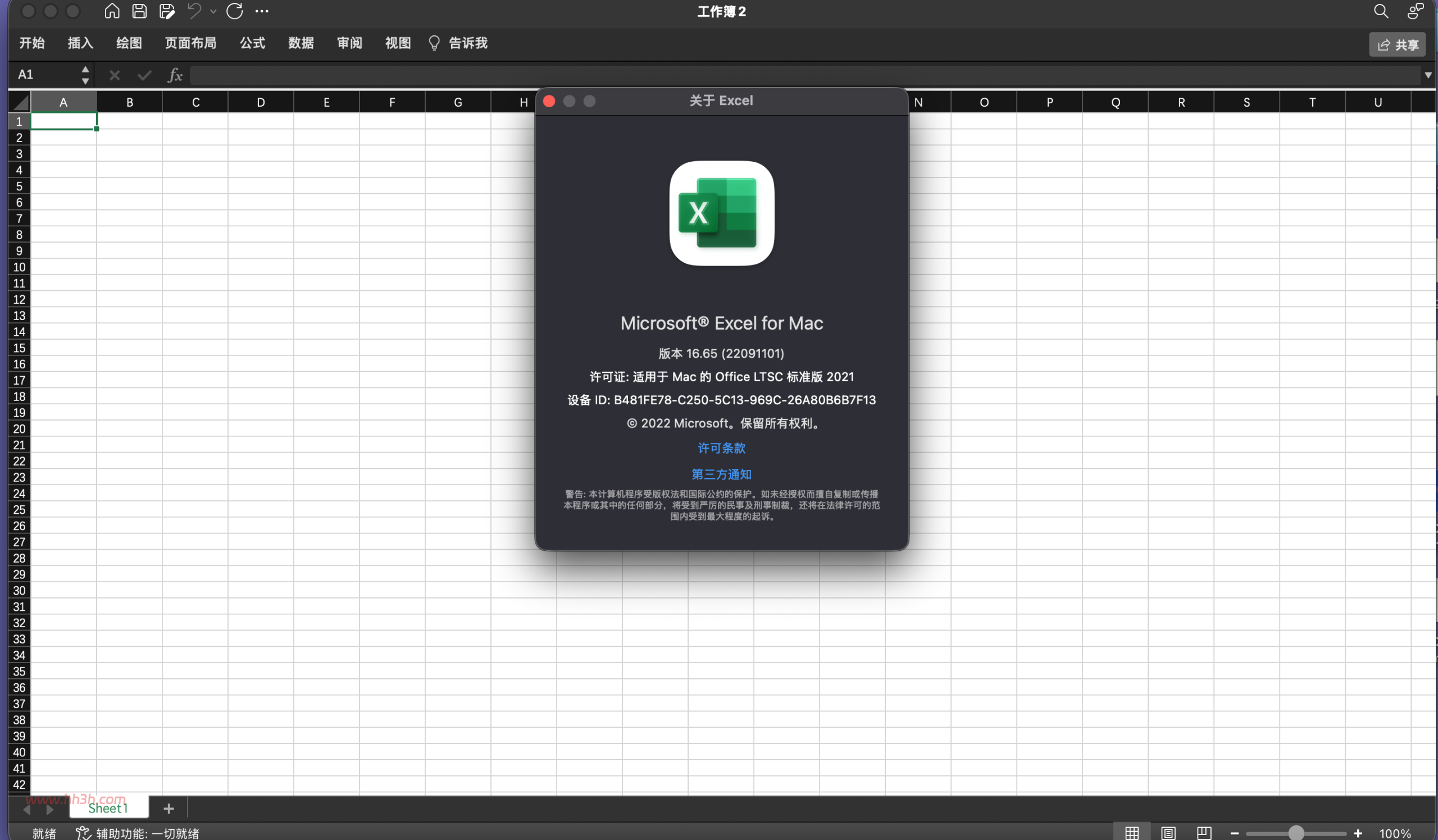Click the 100% zoom level
The height and width of the screenshot is (840, 1438).
[x=1395, y=833]
